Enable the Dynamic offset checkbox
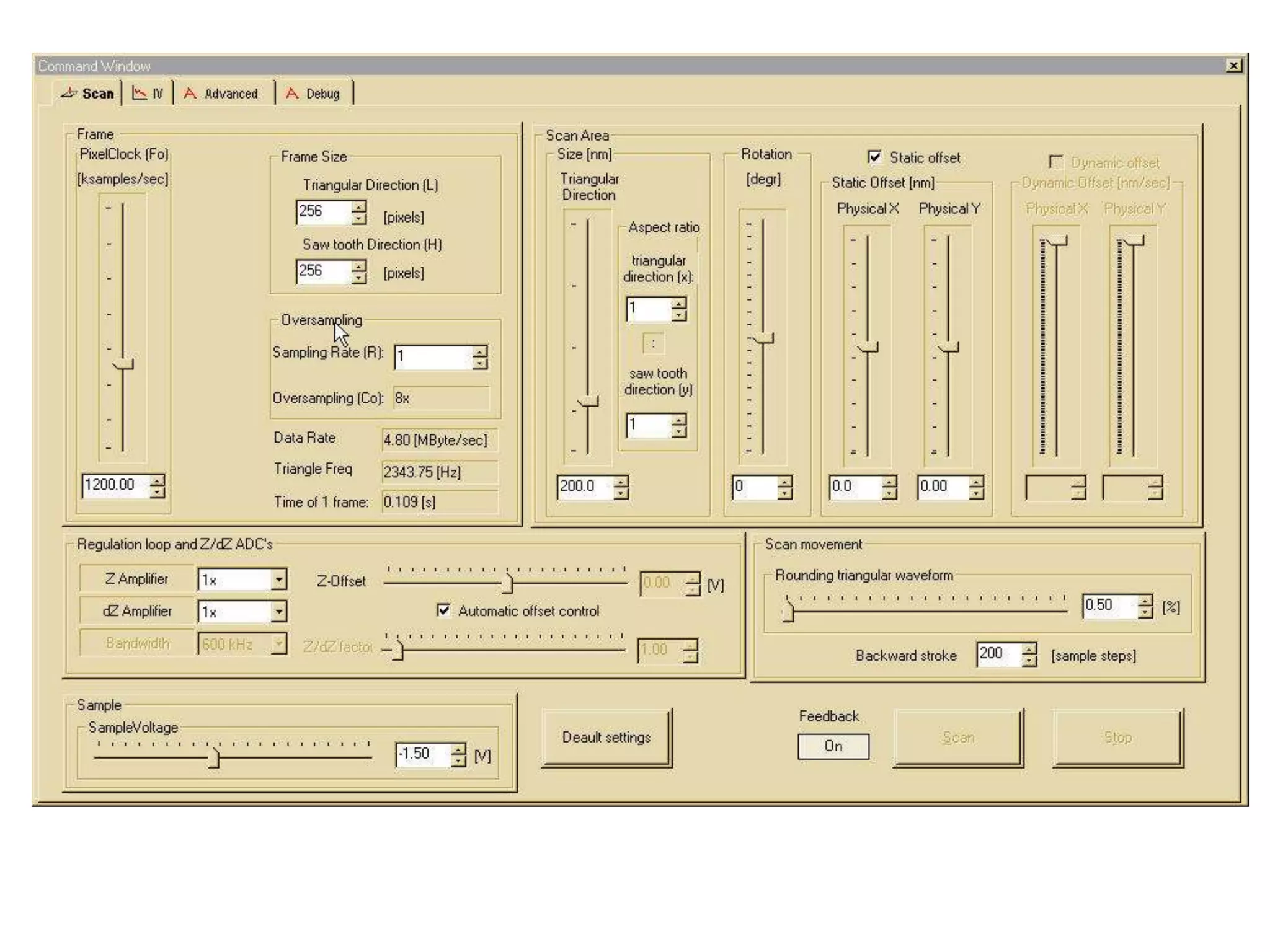 (x=1055, y=162)
